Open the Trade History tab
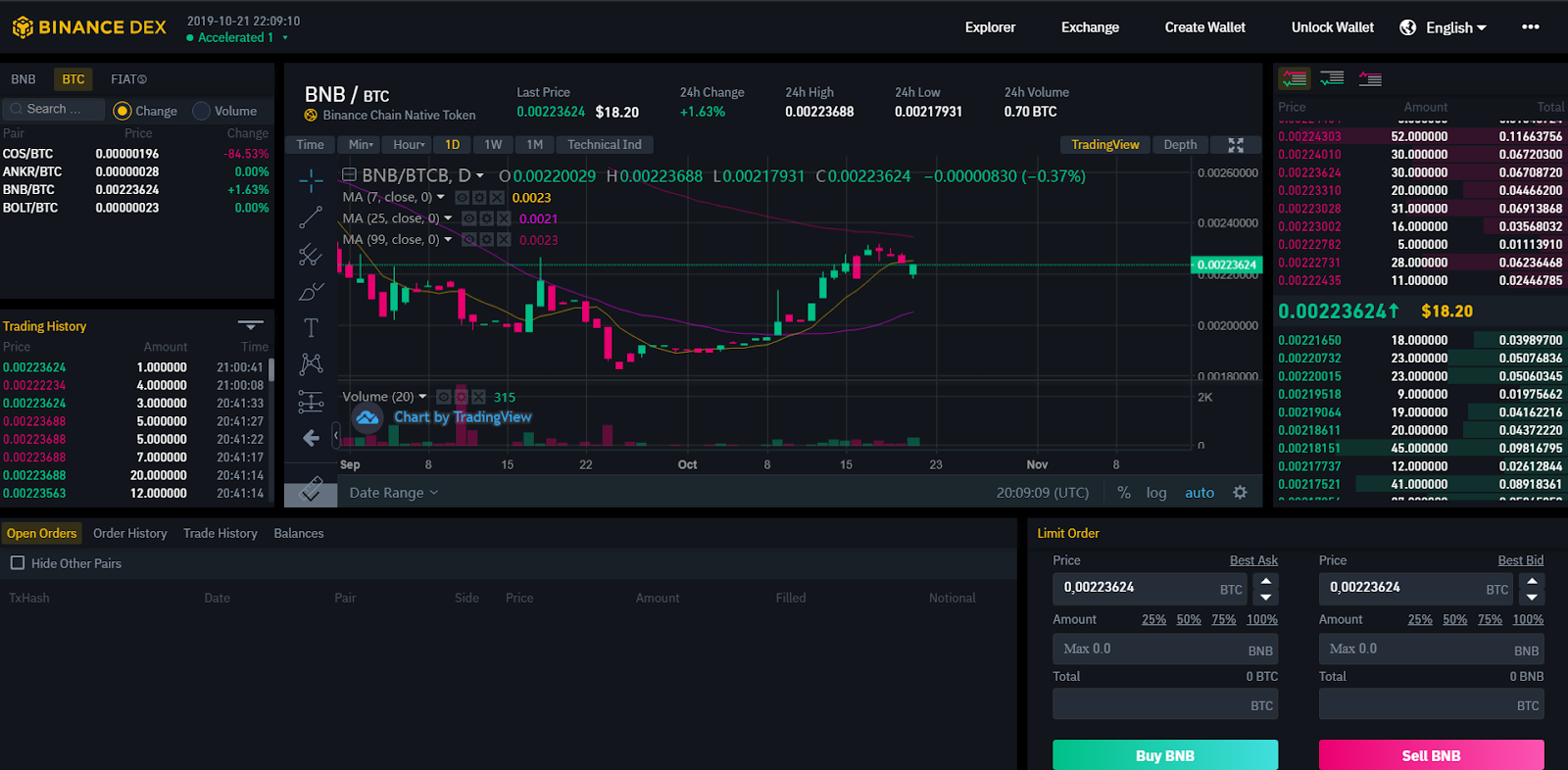 click(x=220, y=533)
